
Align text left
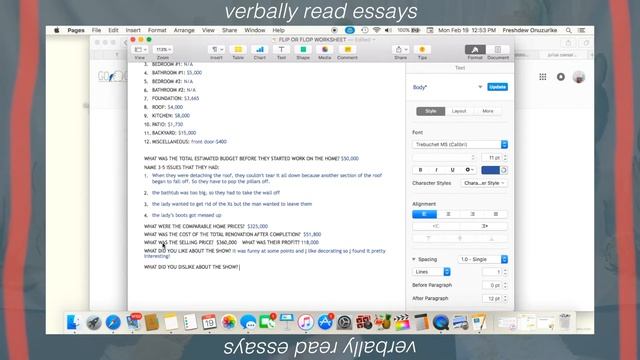tap(424, 214)
